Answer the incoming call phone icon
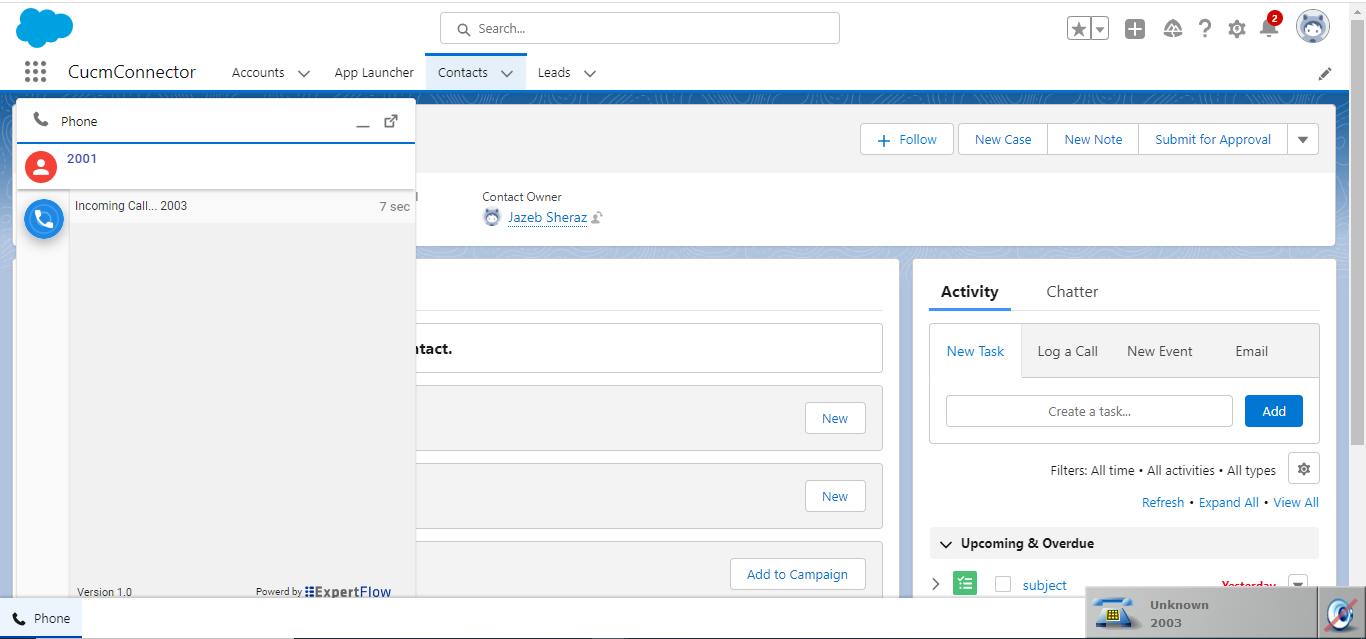 pyautogui.click(x=44, y=219)
